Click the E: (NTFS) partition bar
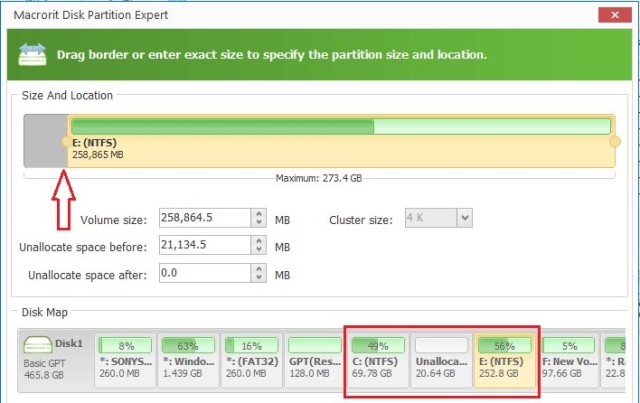The width and height of the screenshot is (640, 403). (x=341, y=141)
